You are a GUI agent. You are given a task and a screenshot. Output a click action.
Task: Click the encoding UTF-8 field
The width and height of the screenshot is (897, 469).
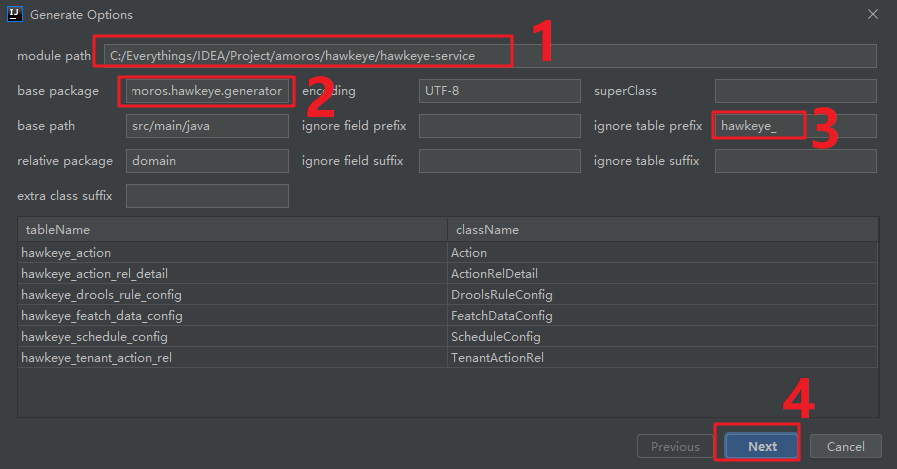(499, 91)
